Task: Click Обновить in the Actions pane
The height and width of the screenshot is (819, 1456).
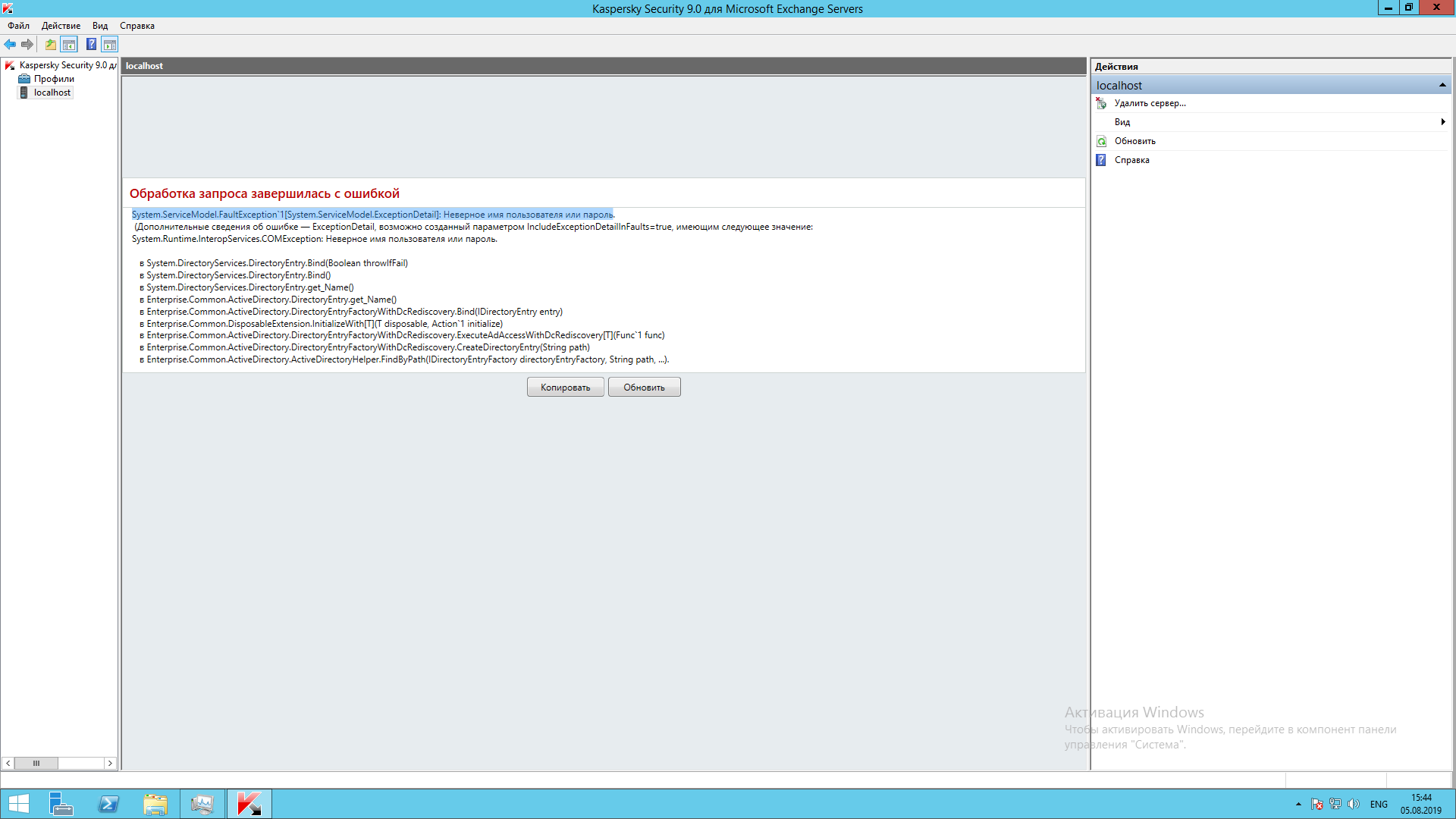Action: pyautogui.click(x=1134, y=141)
